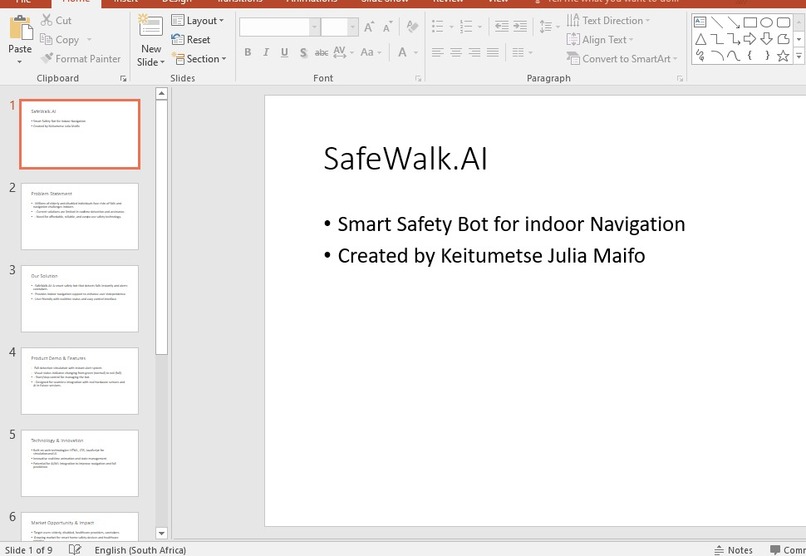This screenshot has width=806, height=556.
Task: Select the Right Brace shape
Action: pos(766,55)
